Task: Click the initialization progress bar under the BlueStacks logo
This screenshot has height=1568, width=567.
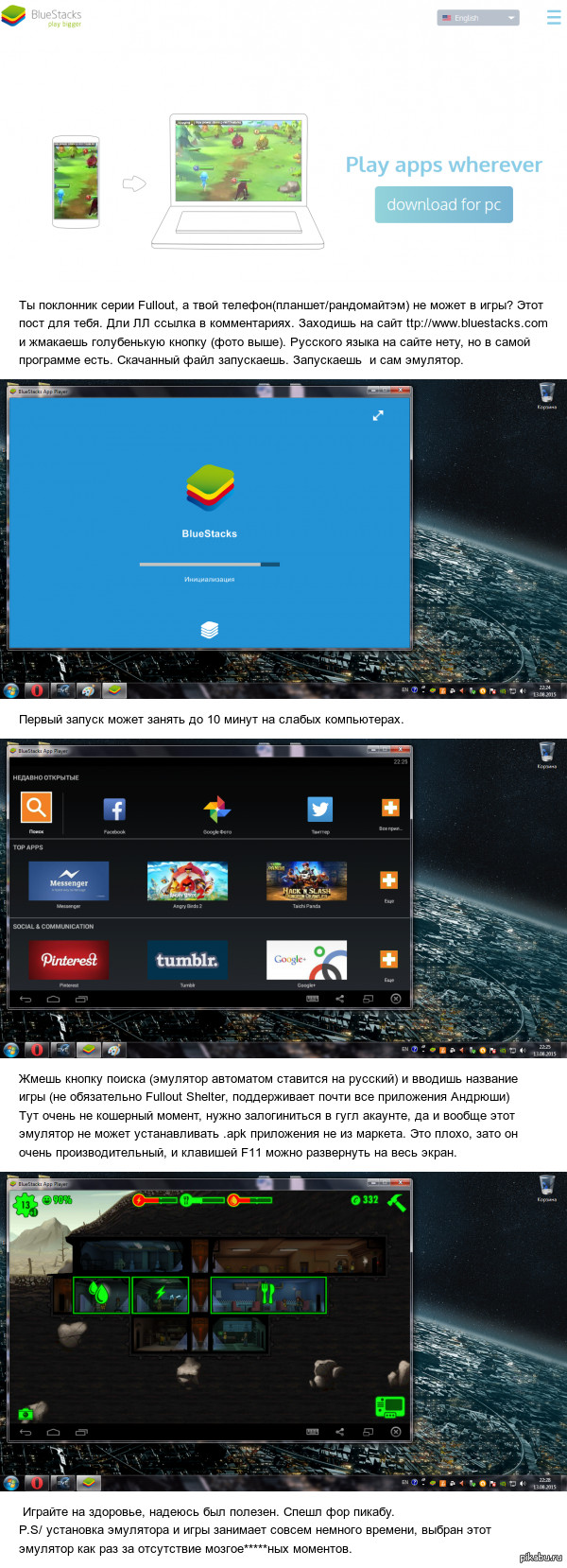Action: click(210, 564)
